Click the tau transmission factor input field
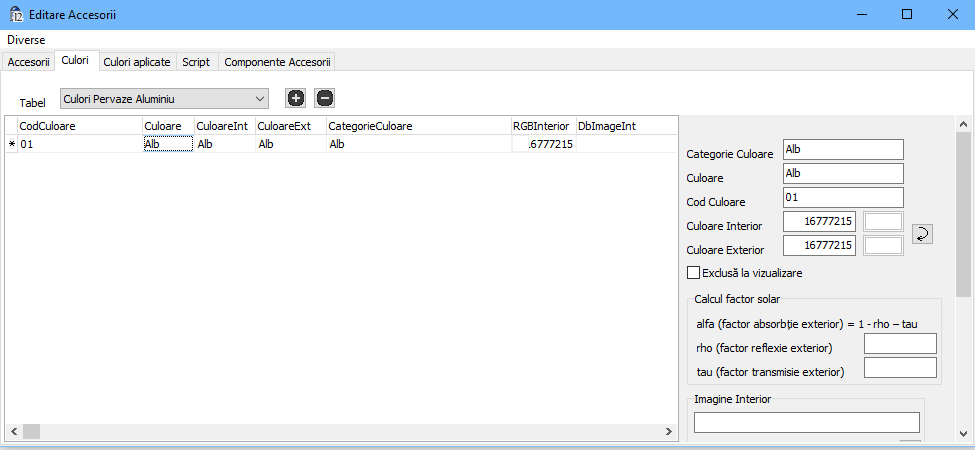Screen dimensions: 975x450 click(x=899, y=368)
